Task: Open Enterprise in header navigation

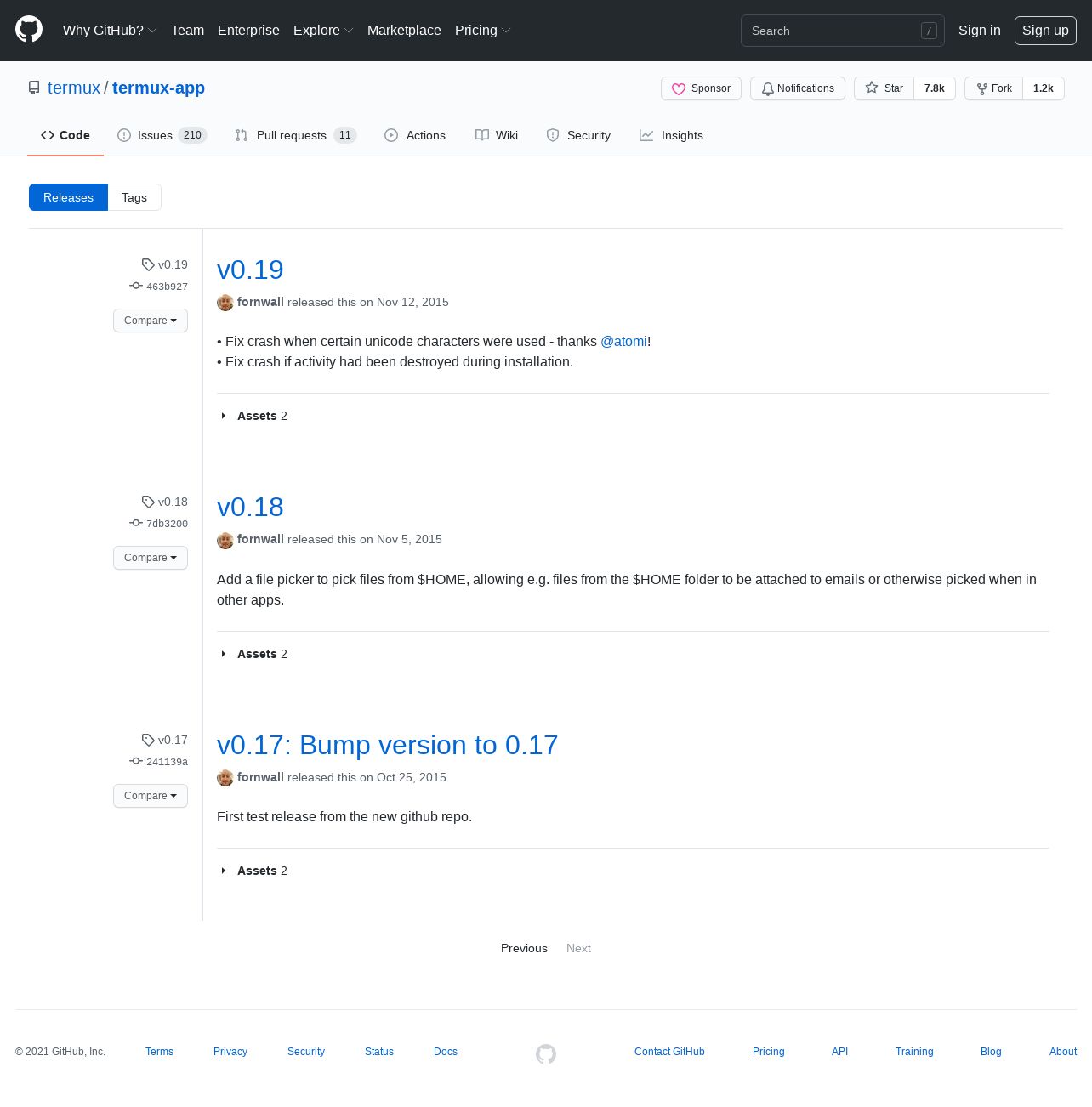Action: pyautogui.click(x=248, y=30)
